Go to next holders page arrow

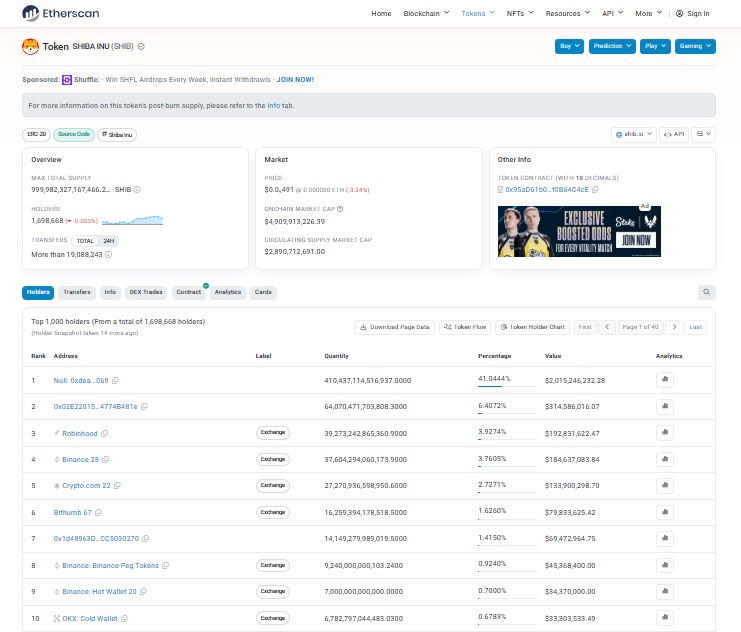[x=674, y=327]
